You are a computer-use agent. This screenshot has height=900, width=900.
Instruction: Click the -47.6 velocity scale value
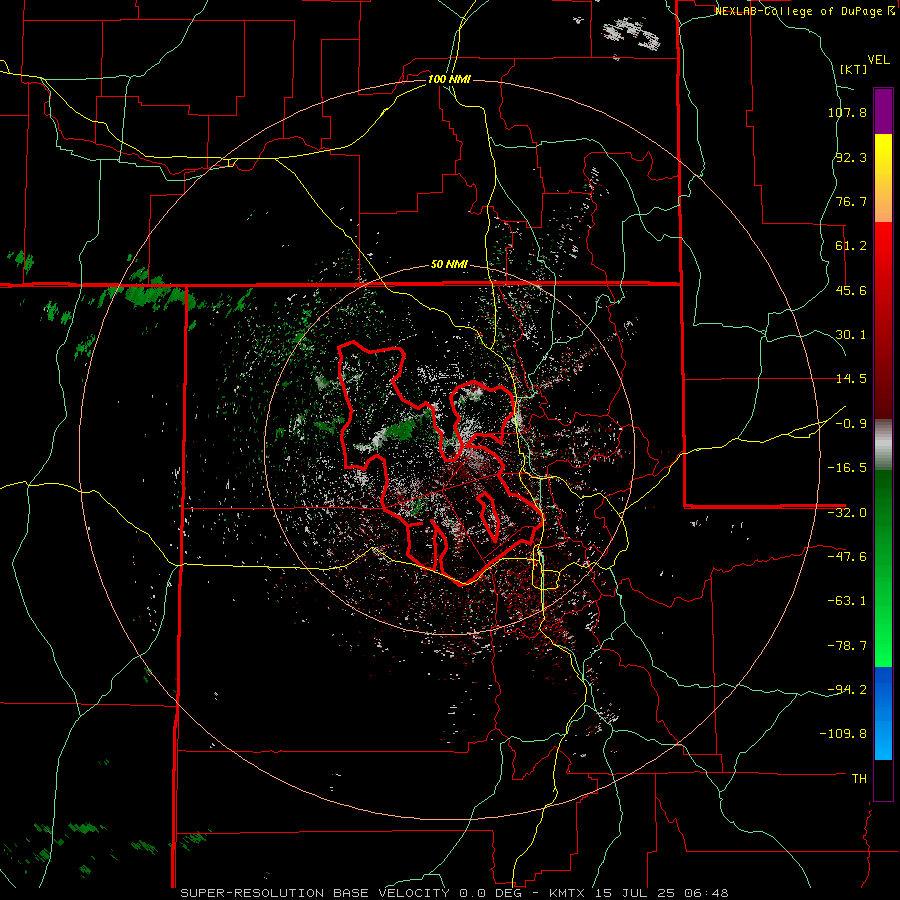click(847, 557)
